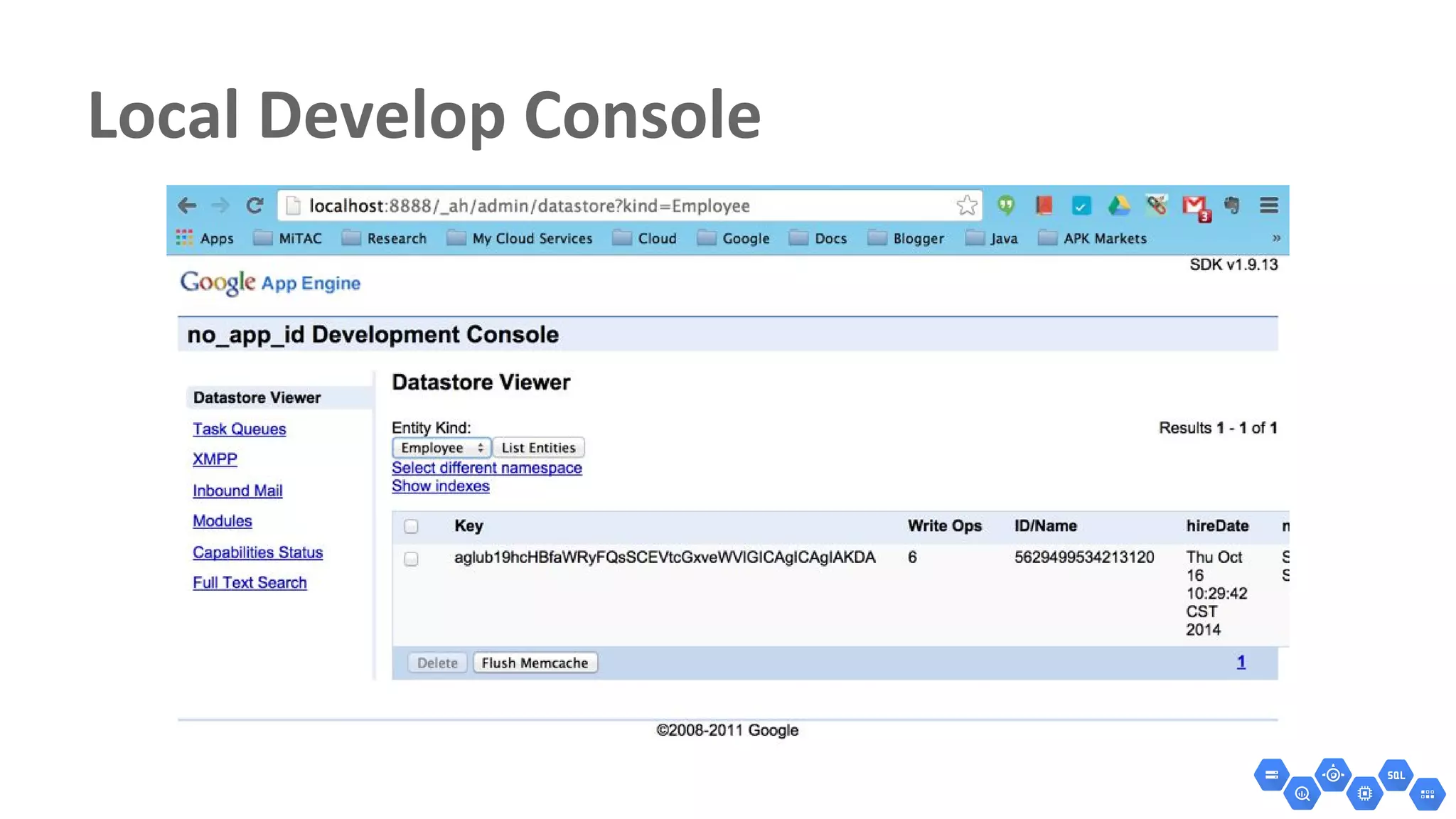Viewport: 1456px width, 819px height.
Task: Click the Google Drive extension icon
Action: click(x=1118, y=205)
